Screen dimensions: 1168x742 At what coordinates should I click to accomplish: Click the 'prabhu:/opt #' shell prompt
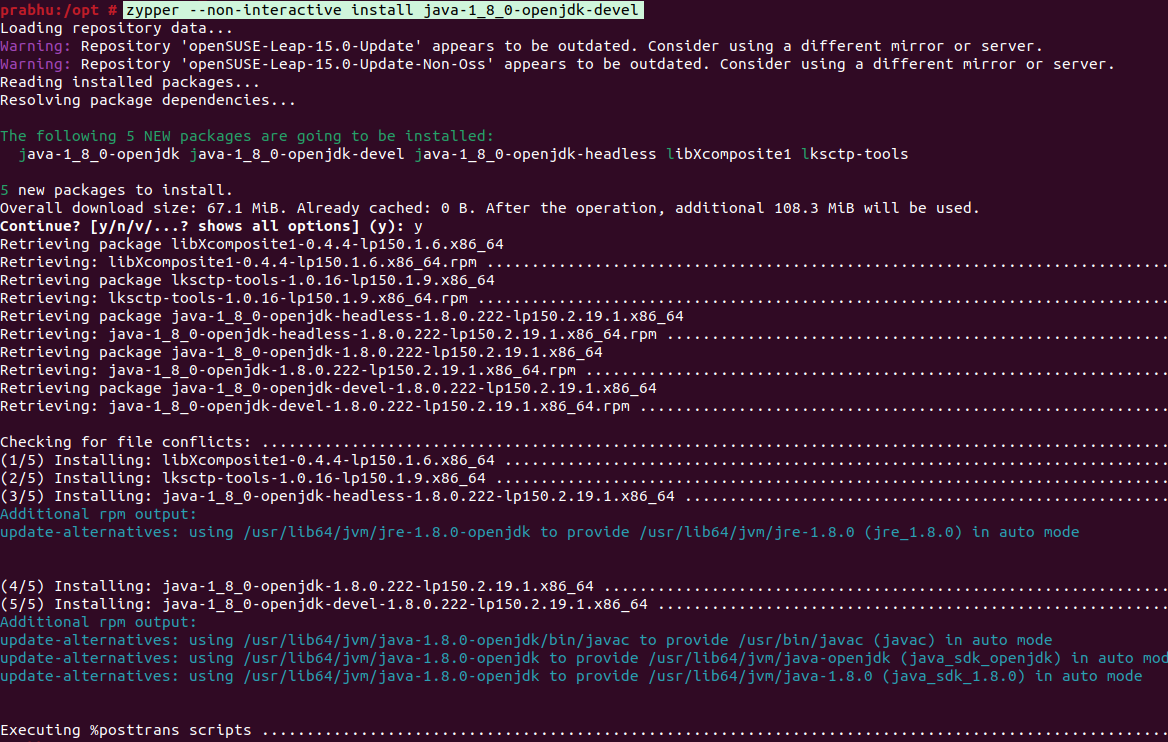[x=59, y=10]
